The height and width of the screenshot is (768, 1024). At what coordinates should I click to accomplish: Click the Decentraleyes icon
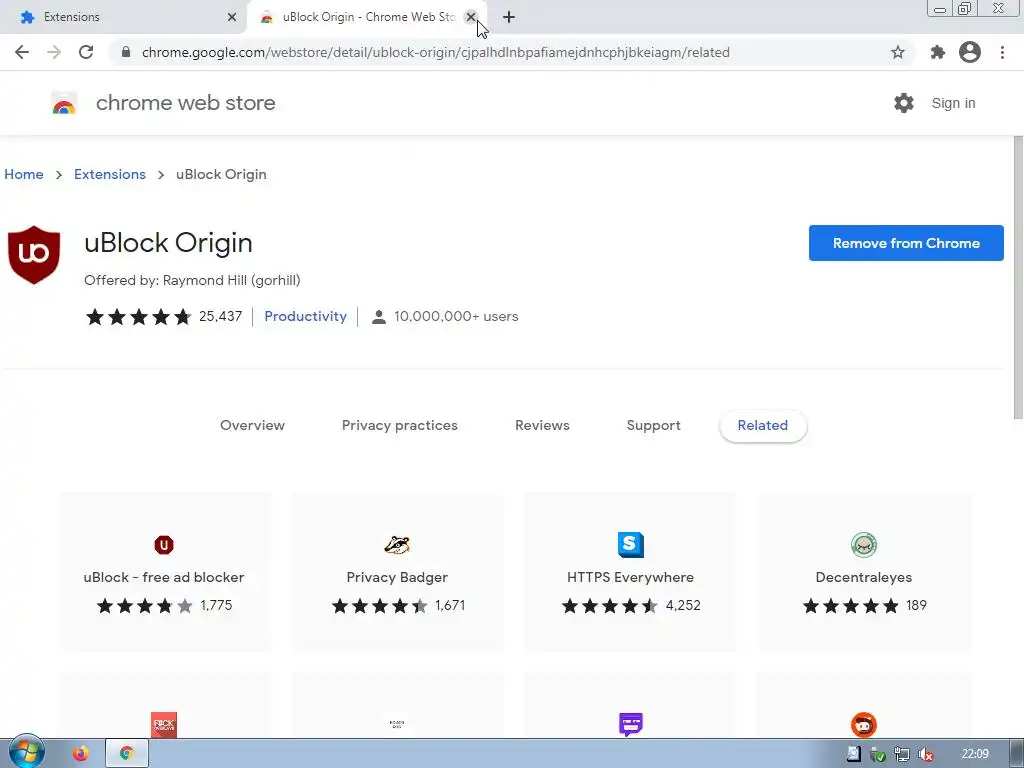(x=864, y=545)
